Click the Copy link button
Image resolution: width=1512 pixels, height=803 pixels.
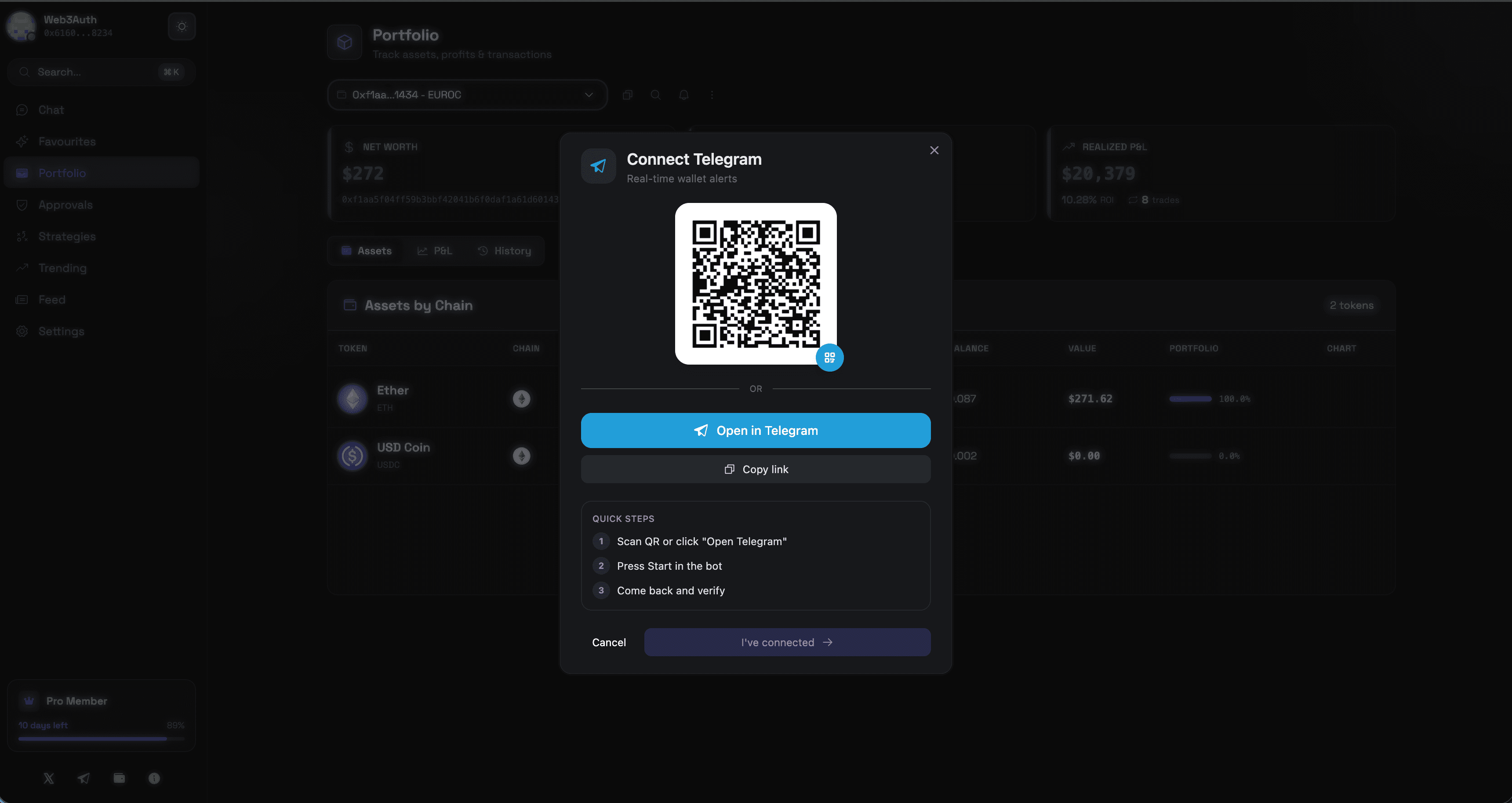pos(756,469)
